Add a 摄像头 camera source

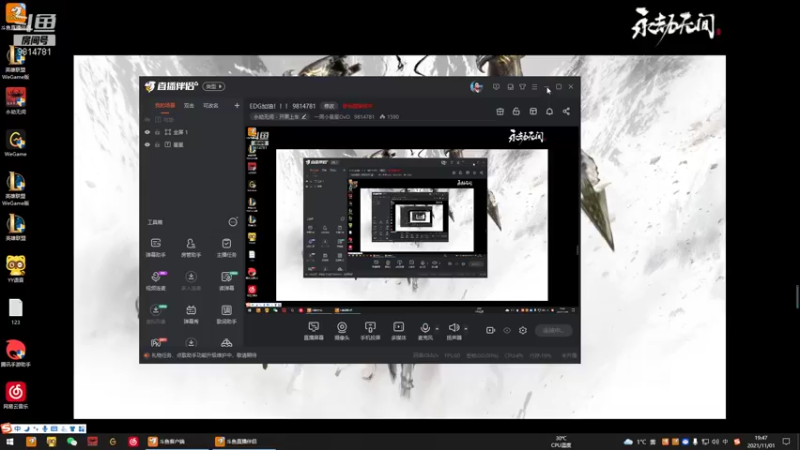(342, 331)
